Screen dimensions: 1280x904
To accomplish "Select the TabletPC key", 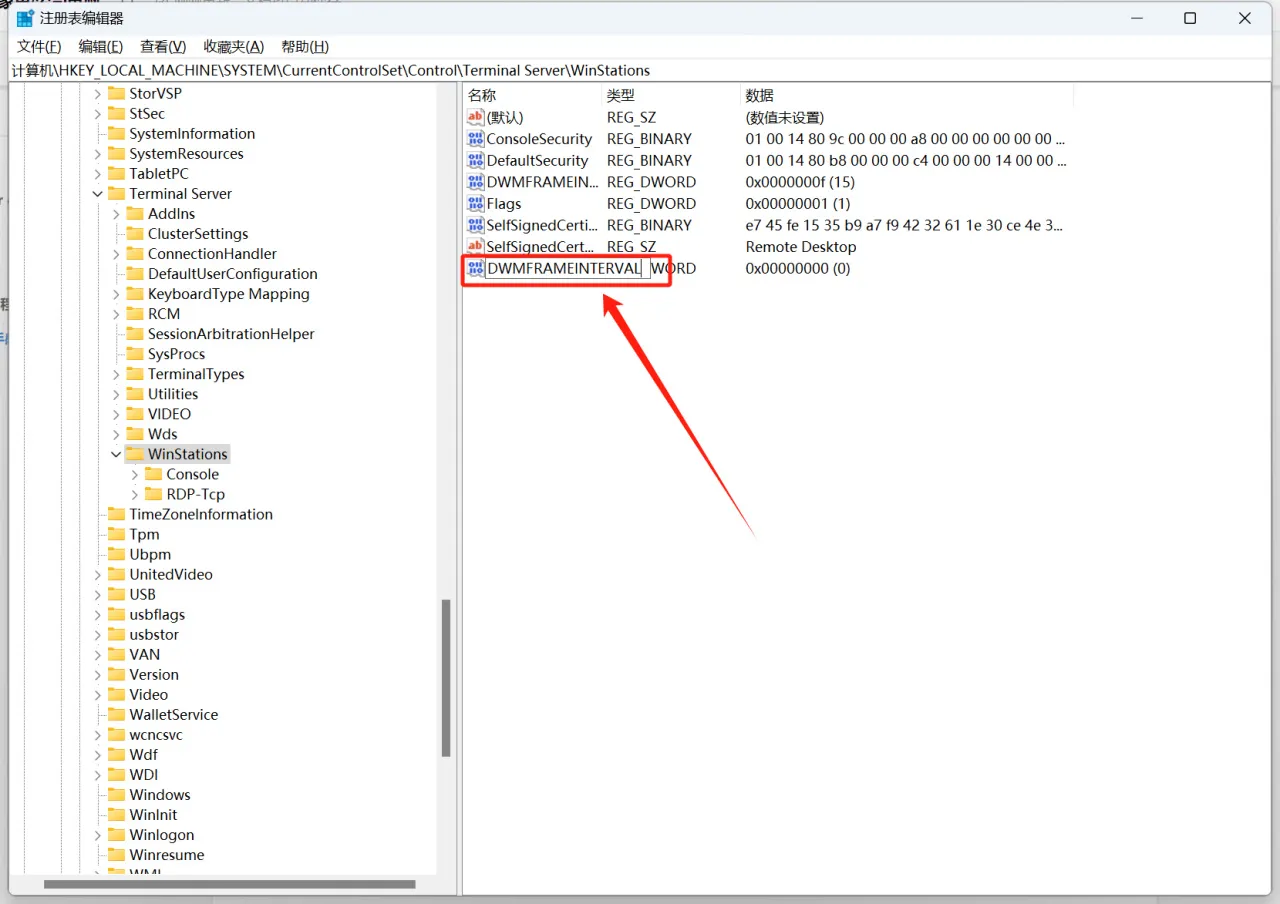I will (158, 174).
